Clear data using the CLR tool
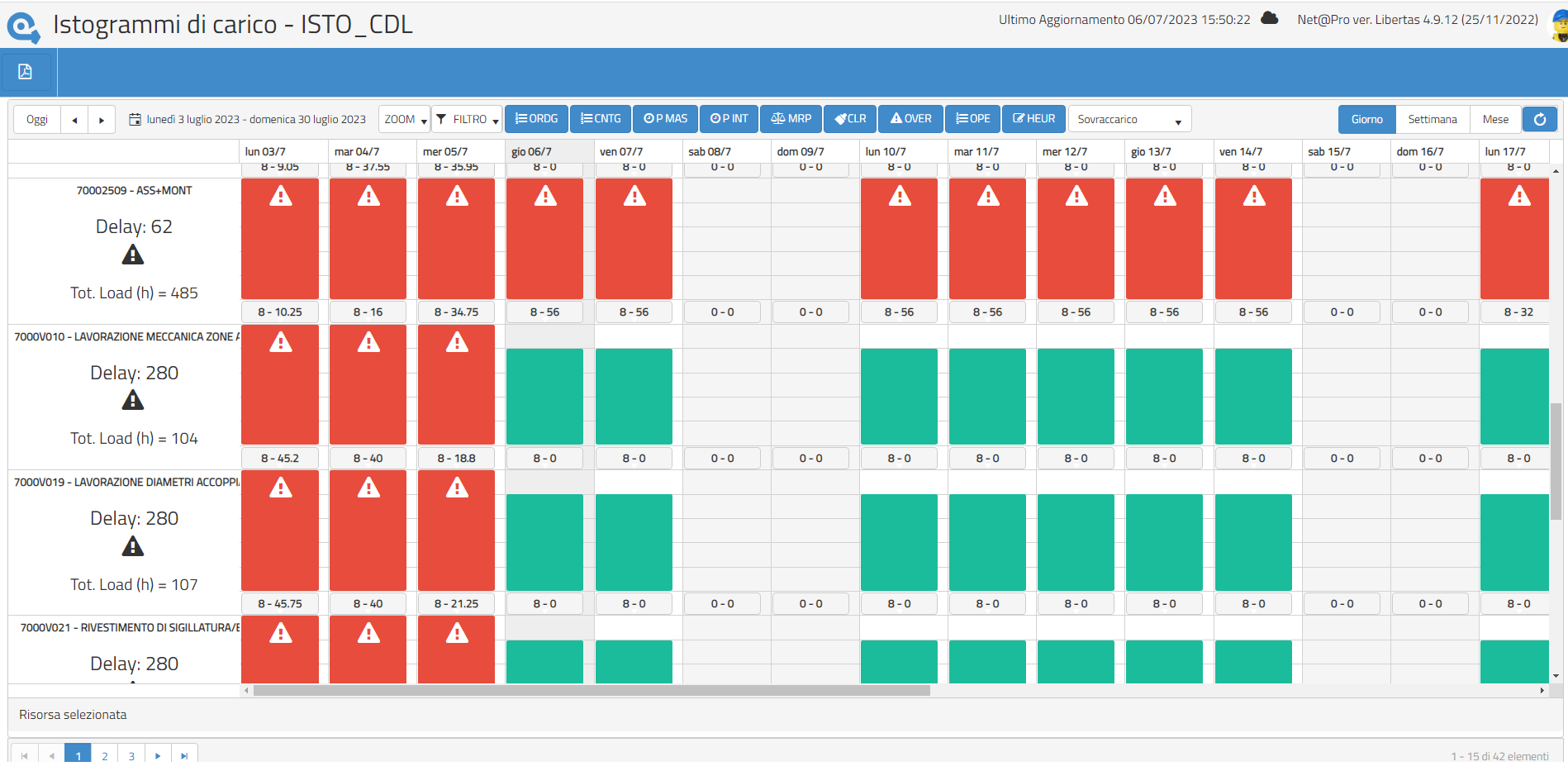The width and height of the screenshot is (1568, 771). tap(849, 119)
